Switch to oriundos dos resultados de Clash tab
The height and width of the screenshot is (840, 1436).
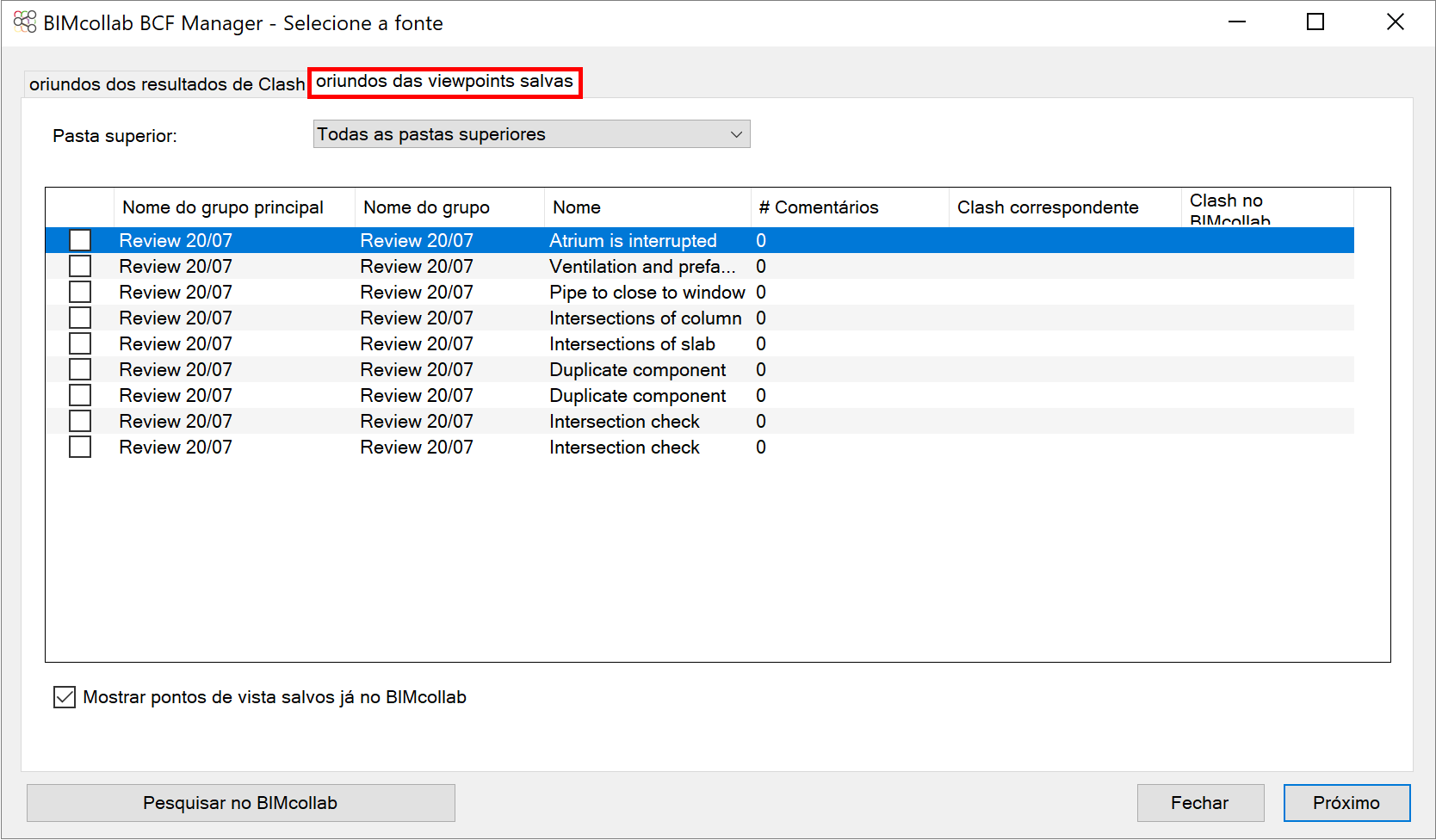click(166, 83)
